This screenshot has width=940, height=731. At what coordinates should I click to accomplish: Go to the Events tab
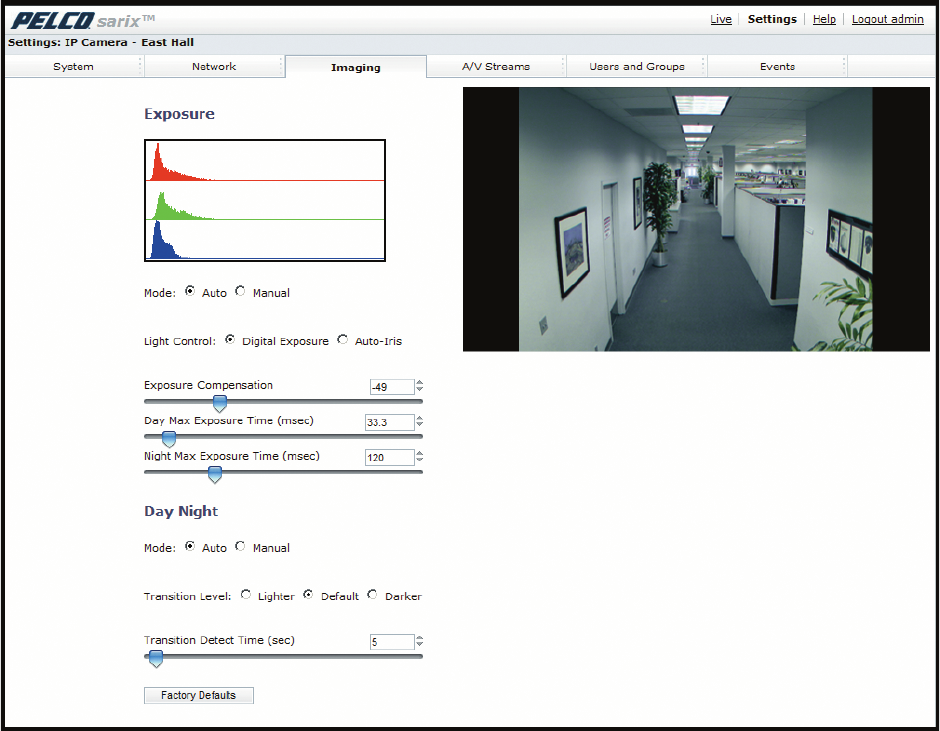point(777,67)
